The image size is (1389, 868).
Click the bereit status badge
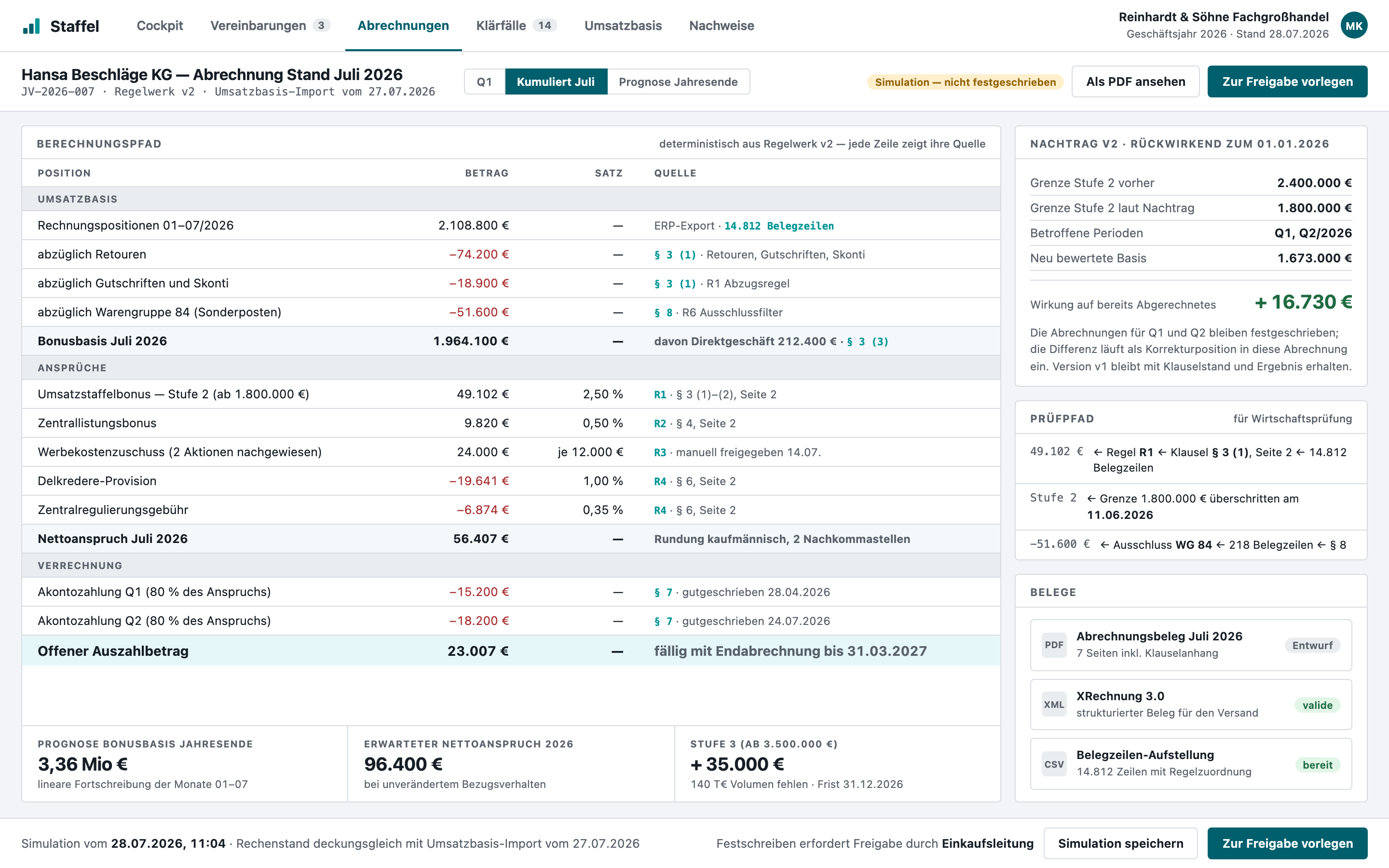[x=1317, y=765]
